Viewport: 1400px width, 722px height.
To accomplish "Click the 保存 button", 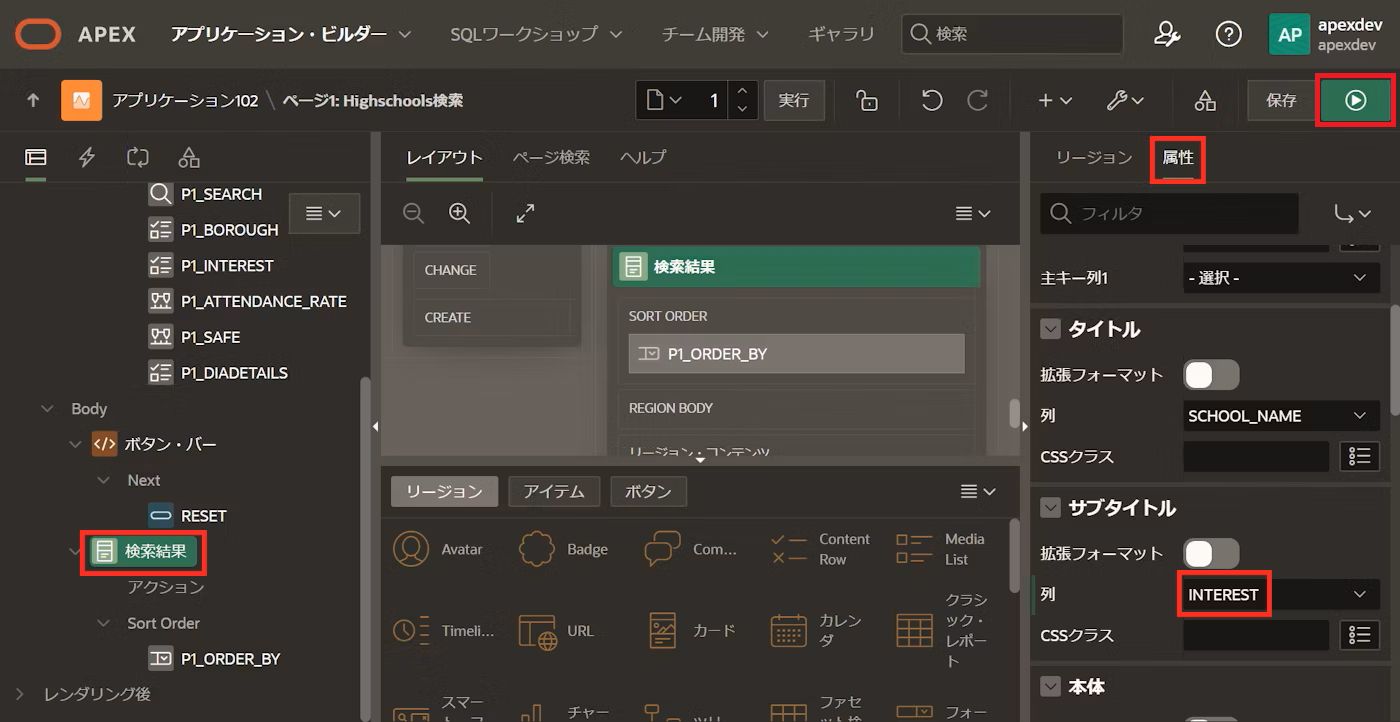I will pos(1281,100).
